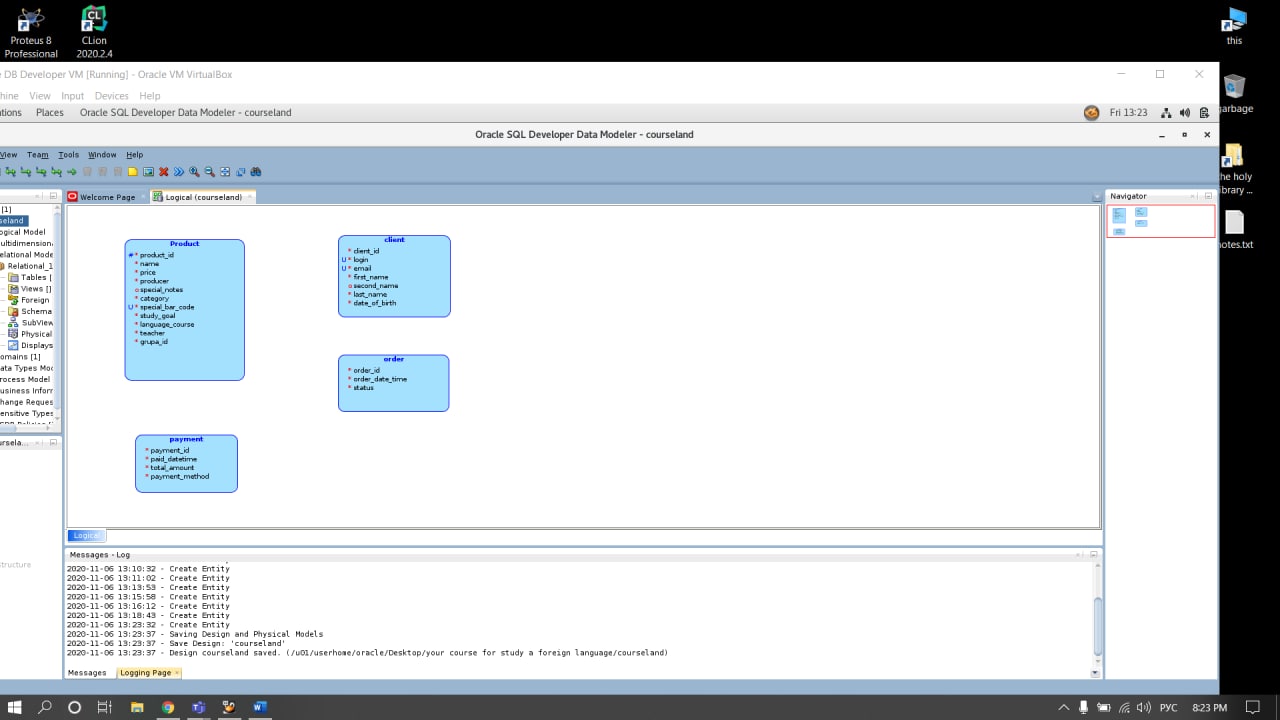The image size is (1280, 720).
Task: Click the log panel vertical scrollbar
Action: pyautogui.click(x=1096, y=626)
